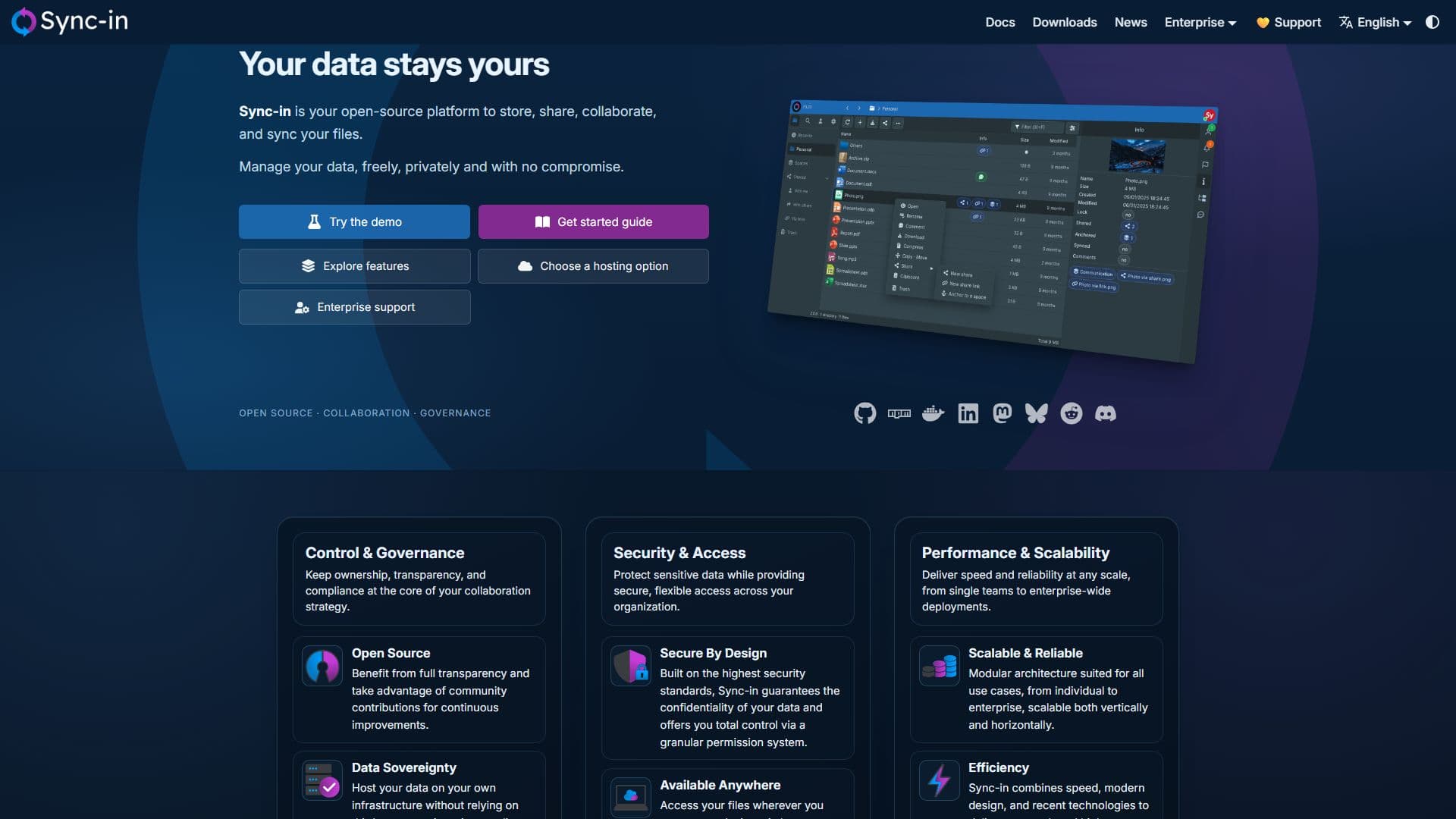Click the Secure By Design title
1456x819 pixels.
(x=713, y=653)
